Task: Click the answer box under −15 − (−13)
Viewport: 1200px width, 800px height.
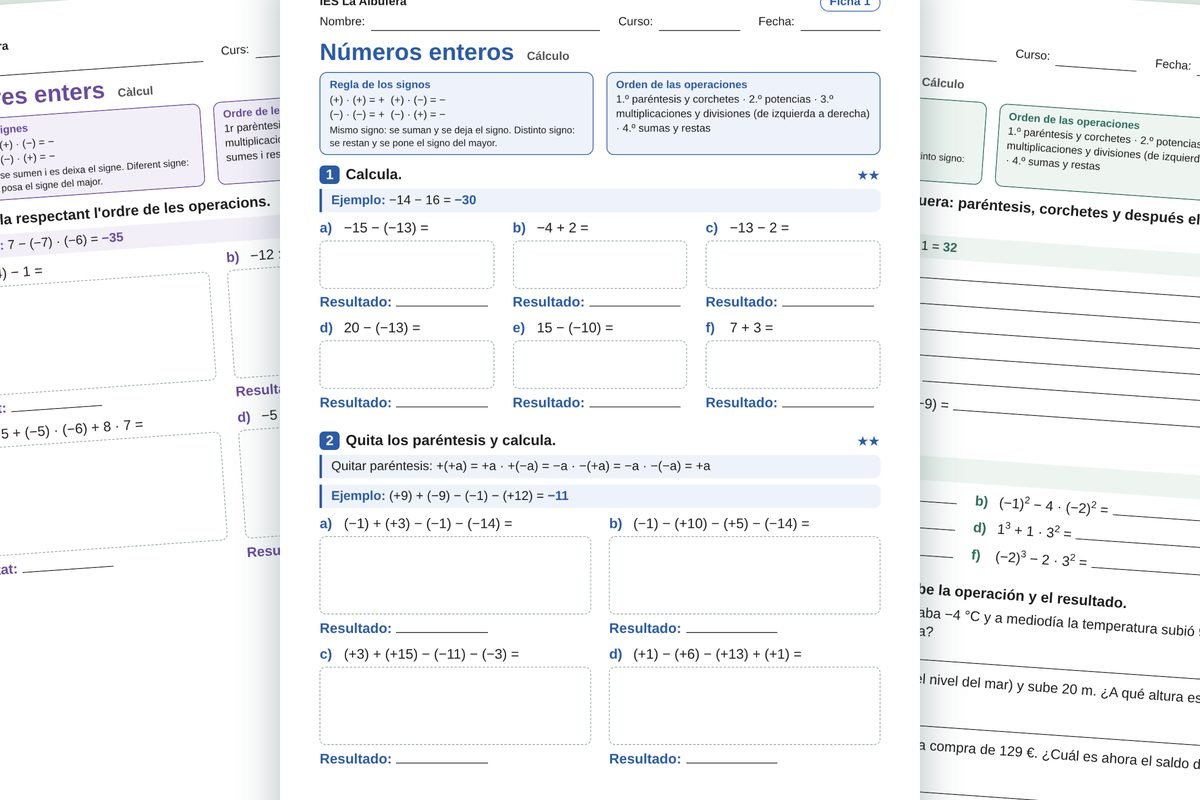Action: pyautogui.click(x=407, y=265)
